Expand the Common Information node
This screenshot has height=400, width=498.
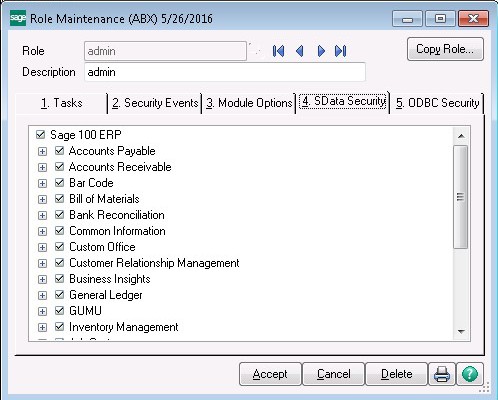pos(42,231)
